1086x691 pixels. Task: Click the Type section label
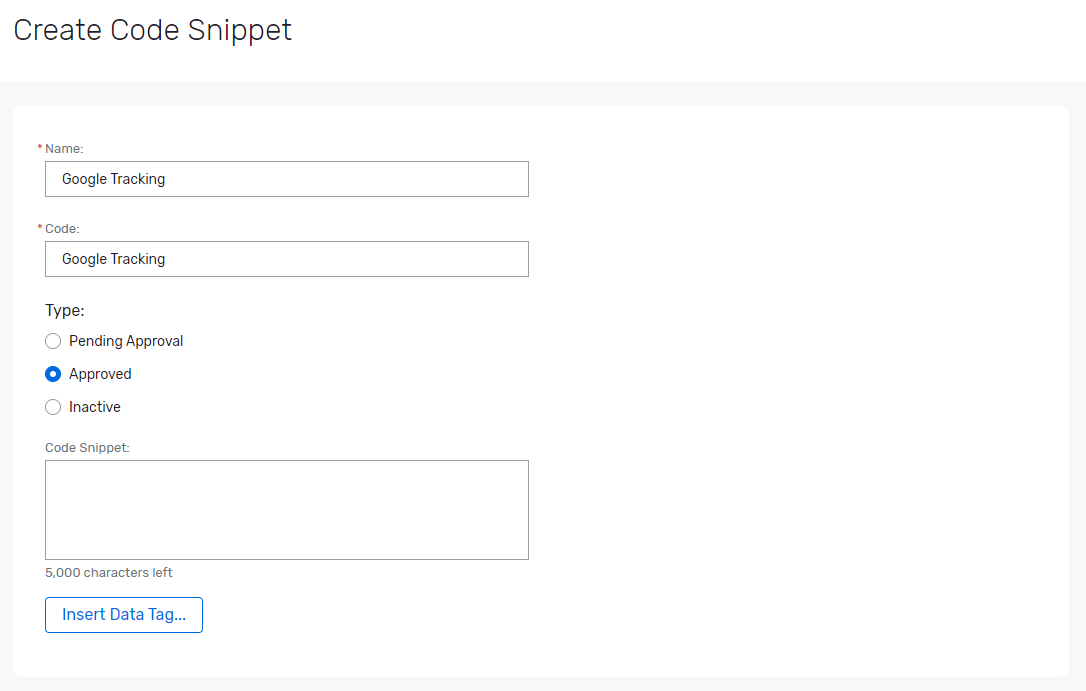point(64,310)
